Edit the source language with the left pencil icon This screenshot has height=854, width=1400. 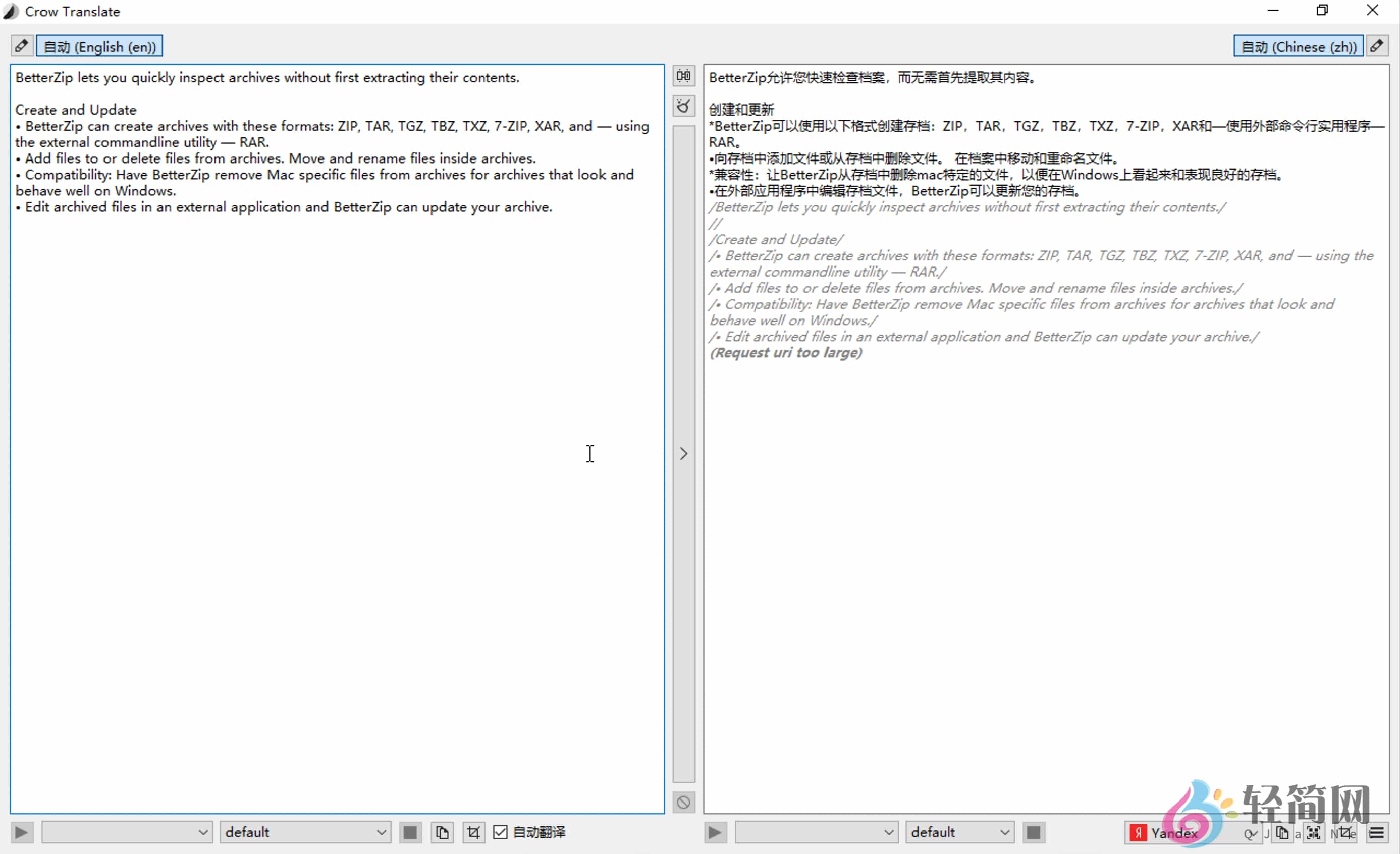[22, 45]
